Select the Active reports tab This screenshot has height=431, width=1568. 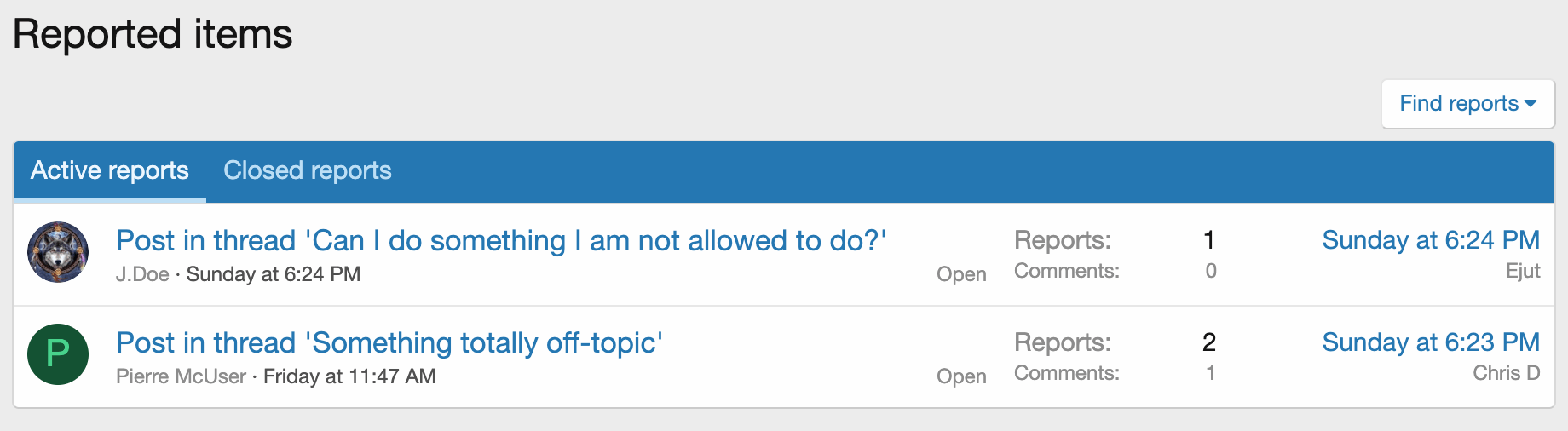click(x=110, y=170)
